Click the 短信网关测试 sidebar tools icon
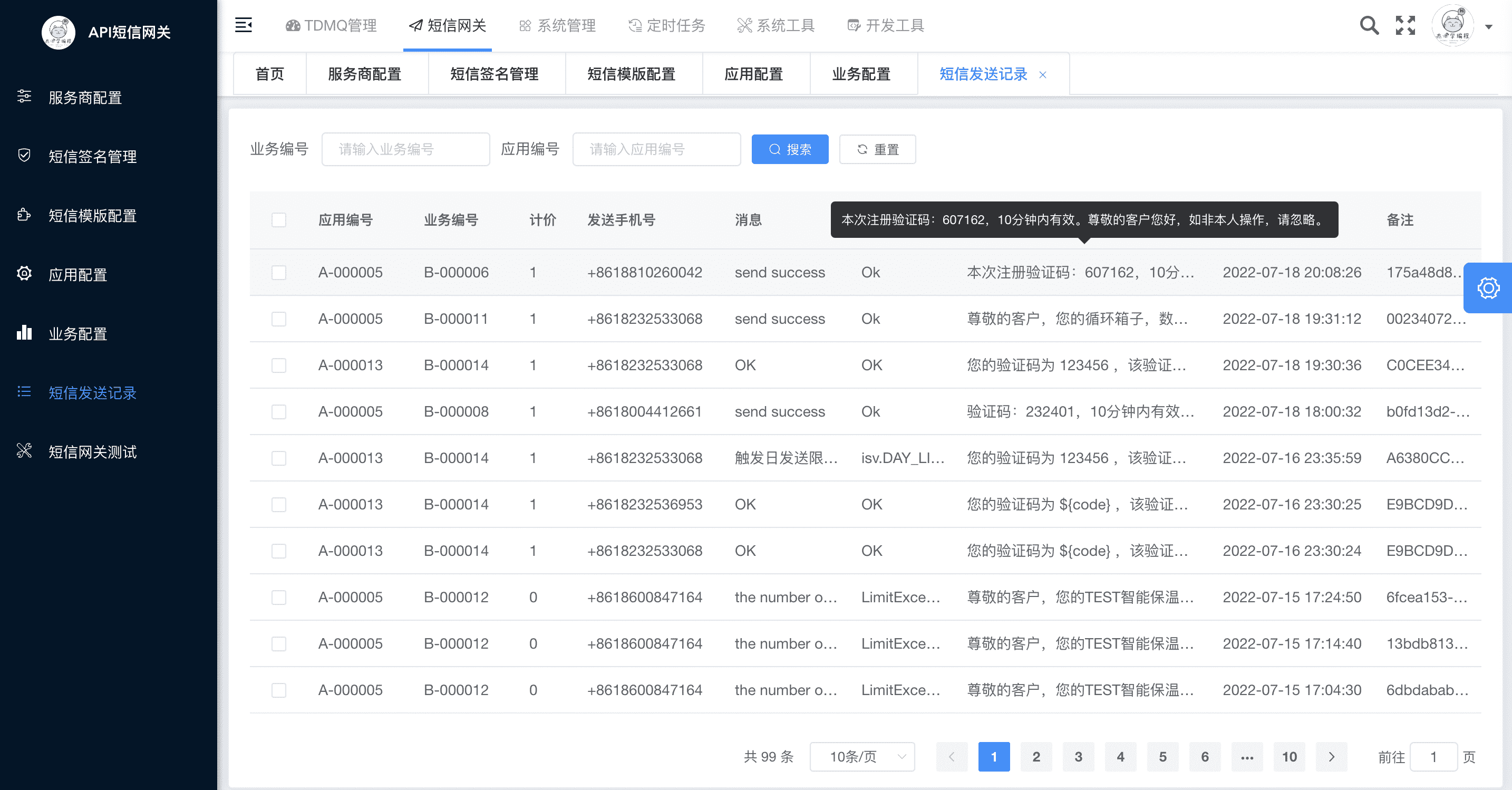 tap(24, 450)
